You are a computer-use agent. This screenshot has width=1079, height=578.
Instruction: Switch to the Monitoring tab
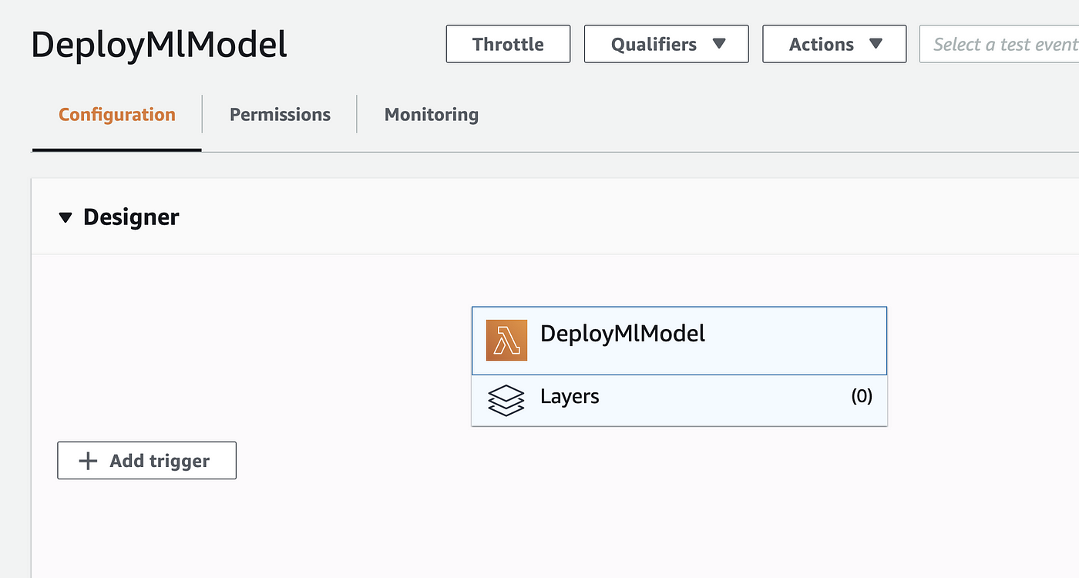(x=431, y=114)
